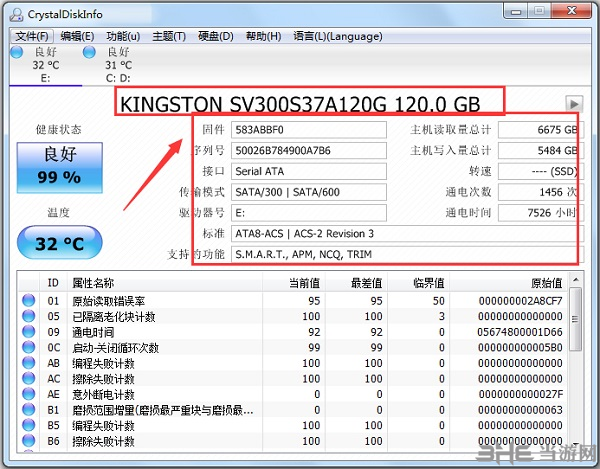This screenshot has width=600, height=469.
Task: Click raw value 000000002A8CF7
Action: tap(520, 301)
